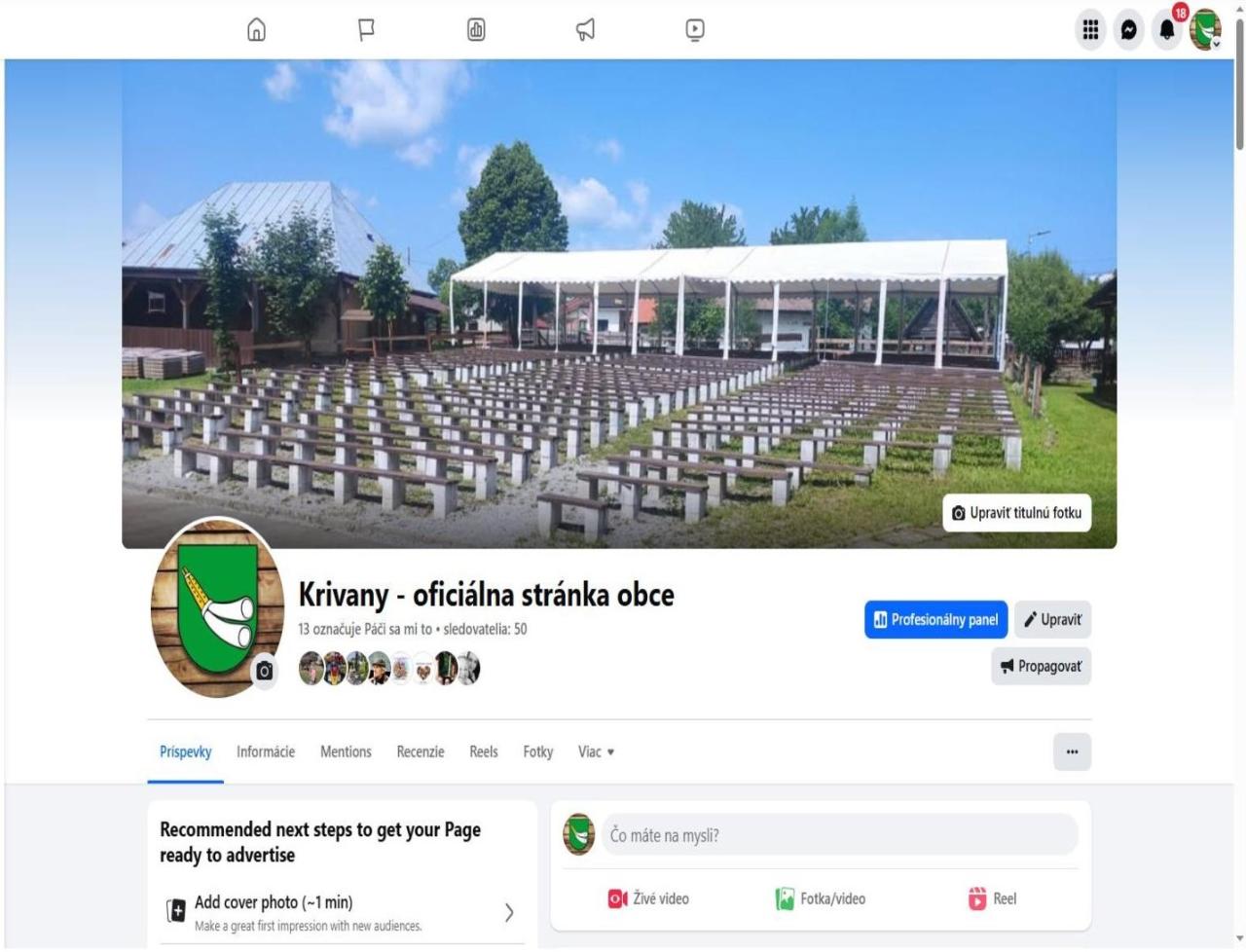Screen dimensions: 1246x952
Task: Switch to the Recenzie tab
Action: [x=421, y=752]
